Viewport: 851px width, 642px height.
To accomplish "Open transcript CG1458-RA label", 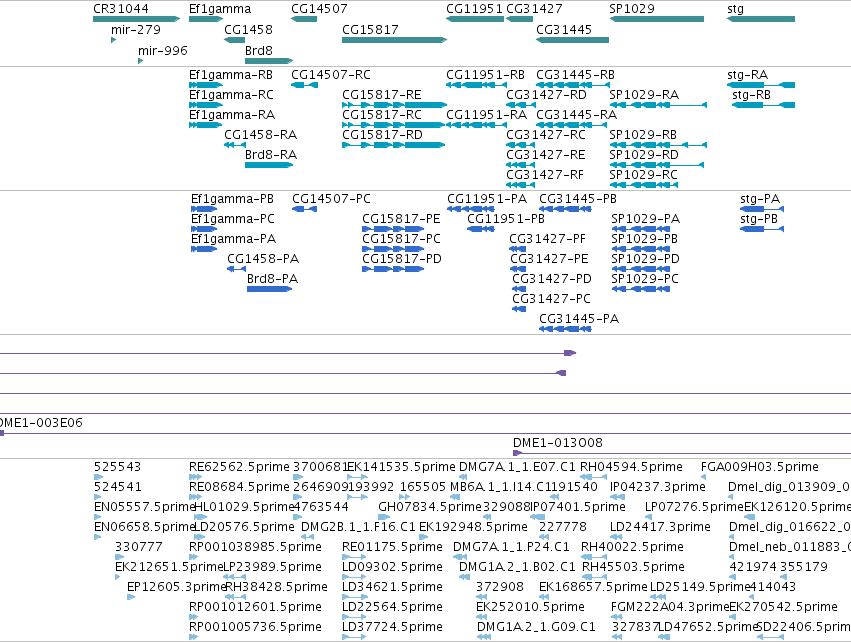I will point(260,134).
